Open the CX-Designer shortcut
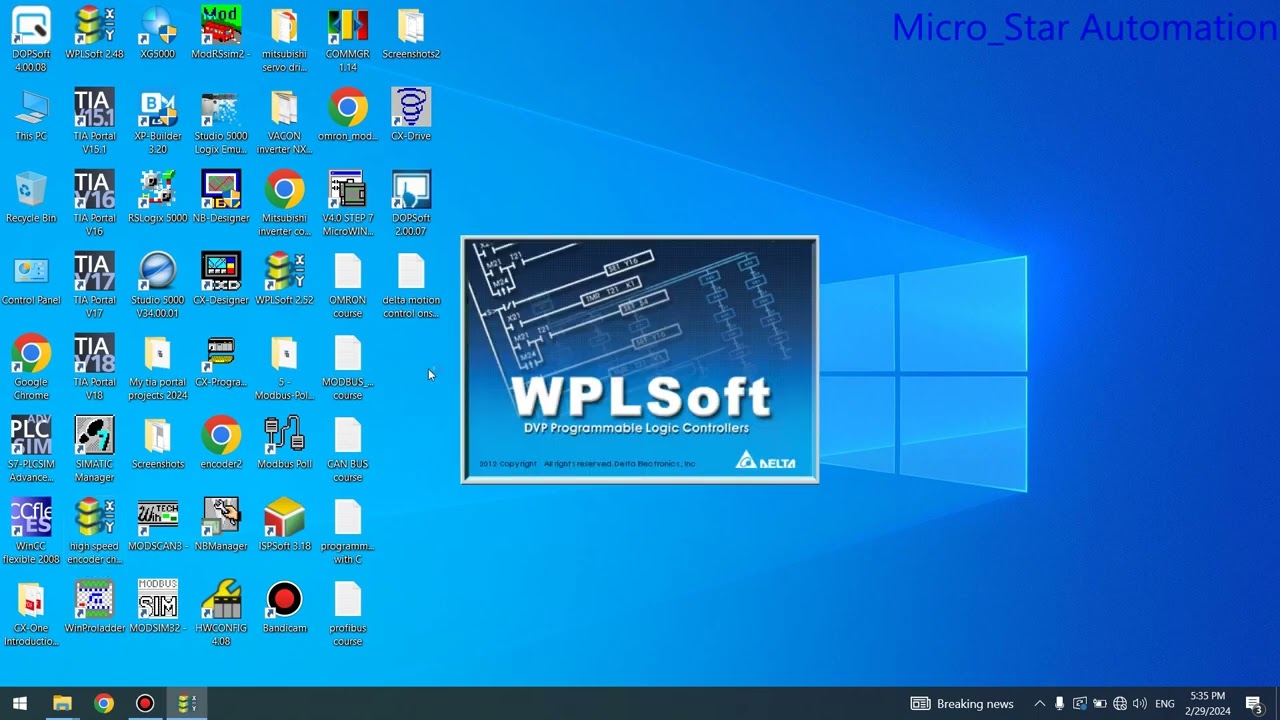The width and height of the screenshot is (1280, 720). pos(221,278)
